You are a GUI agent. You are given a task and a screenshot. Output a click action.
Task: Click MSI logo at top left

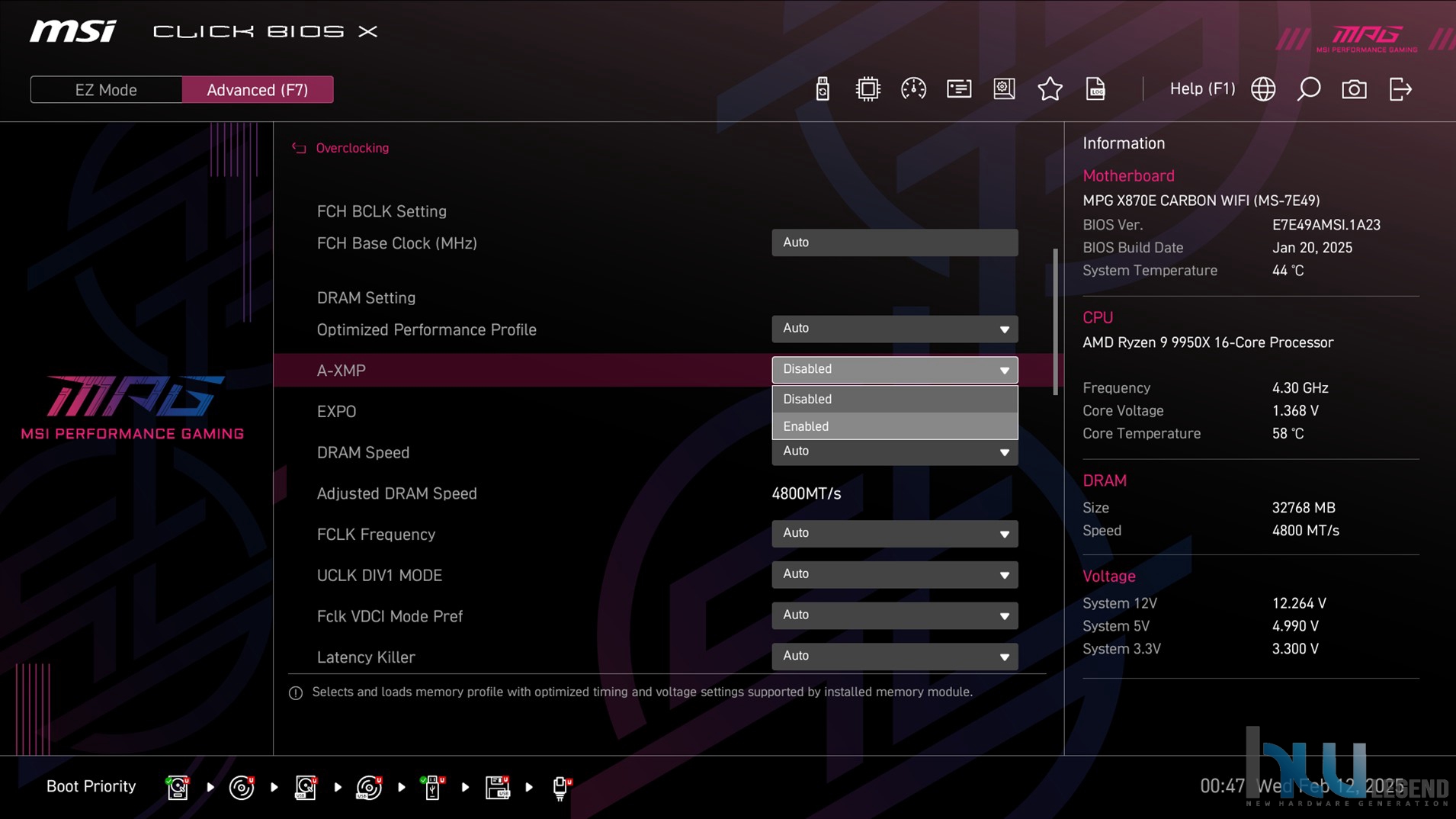pyautogui.click(x=73, y=31)
